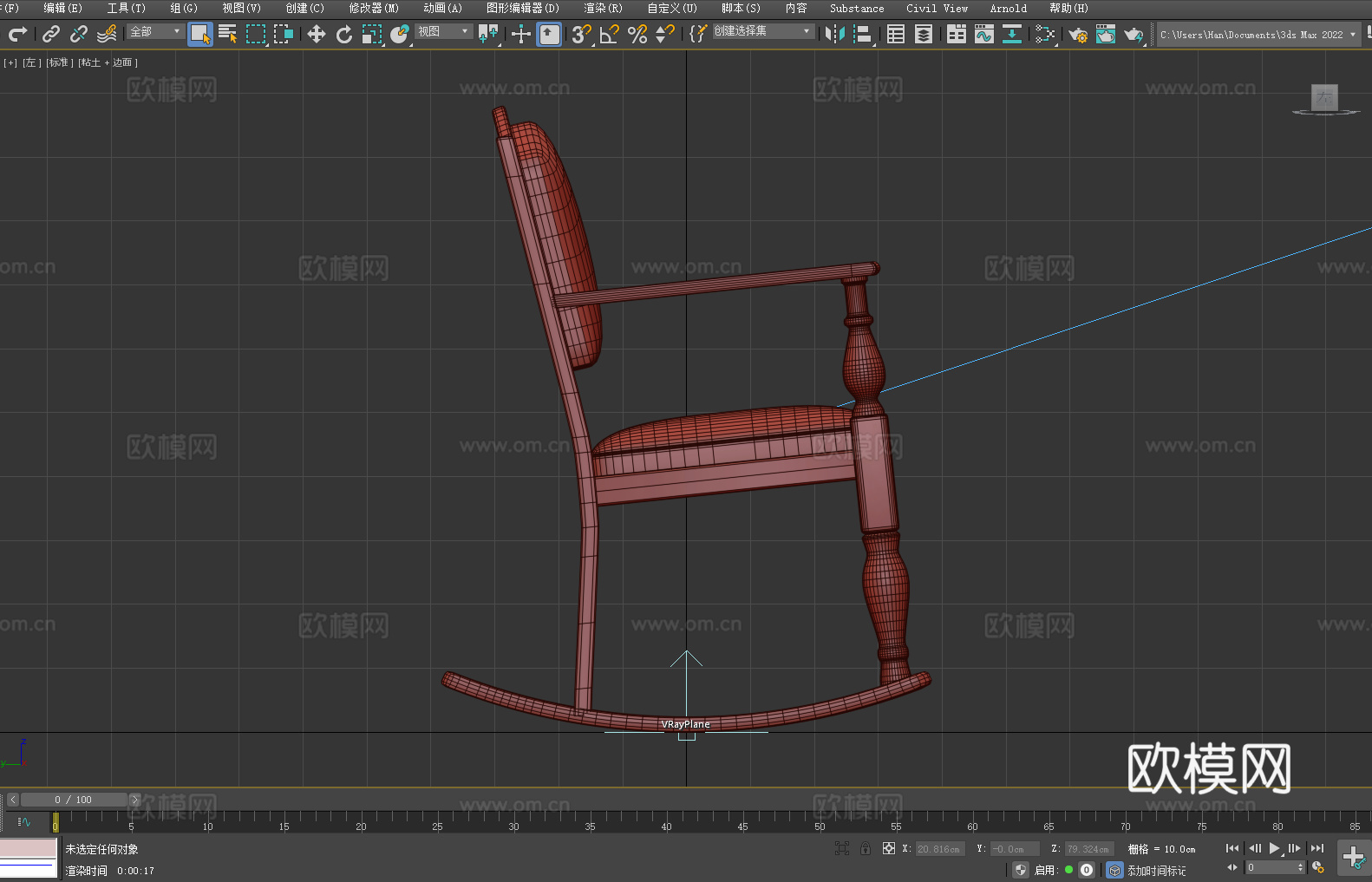Image resolution: width=1372 pixels, height=882 pixels.
Task: Open the [左] viewport view menu
Action: 31,62
